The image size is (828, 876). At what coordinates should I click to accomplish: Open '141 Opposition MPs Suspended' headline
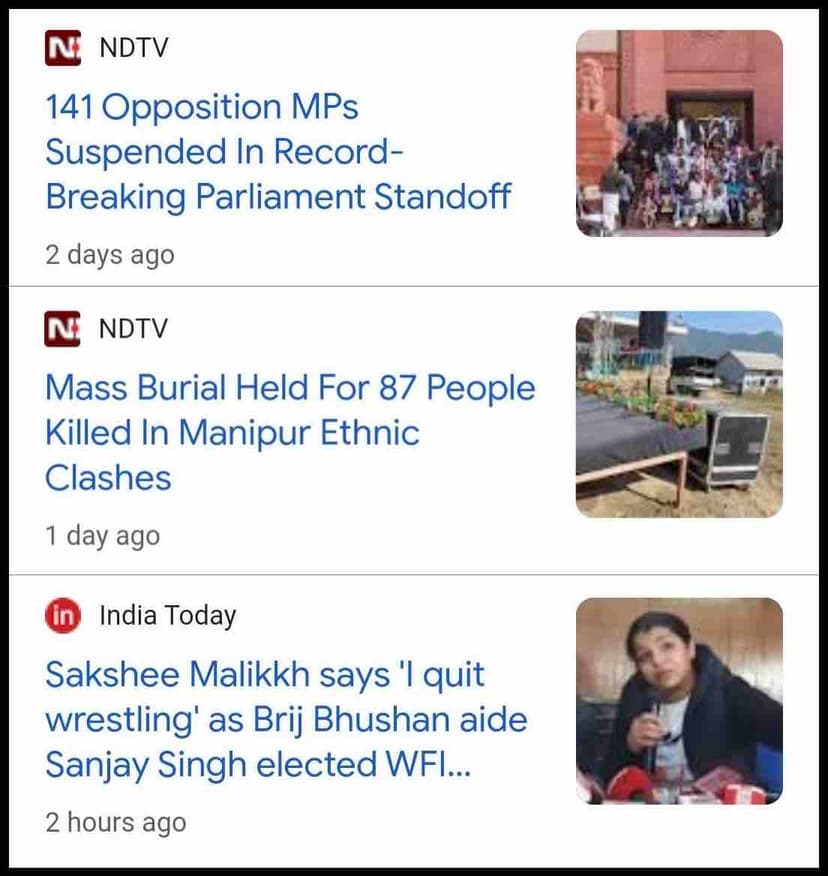pos(277,151)
